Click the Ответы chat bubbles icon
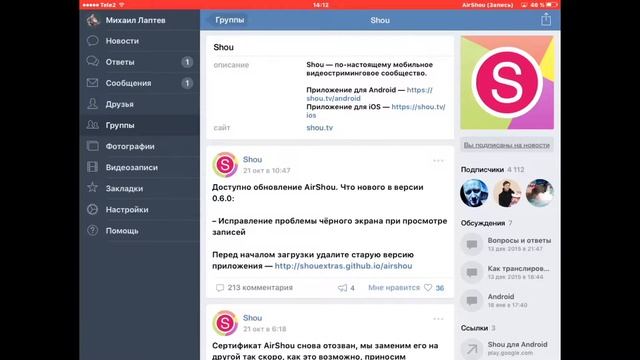Image resolution: width=640 pixels, height=360 pixels. point(93,62)
